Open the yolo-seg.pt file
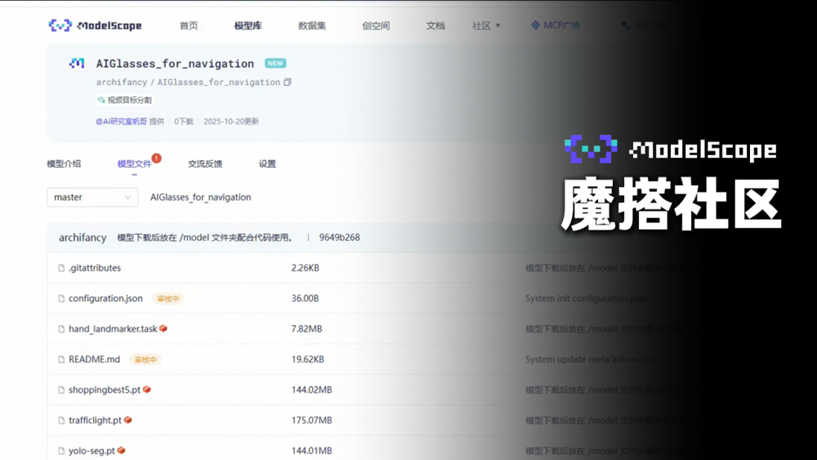The width and height of the screenshot is (817, 460). click(92, 451)
